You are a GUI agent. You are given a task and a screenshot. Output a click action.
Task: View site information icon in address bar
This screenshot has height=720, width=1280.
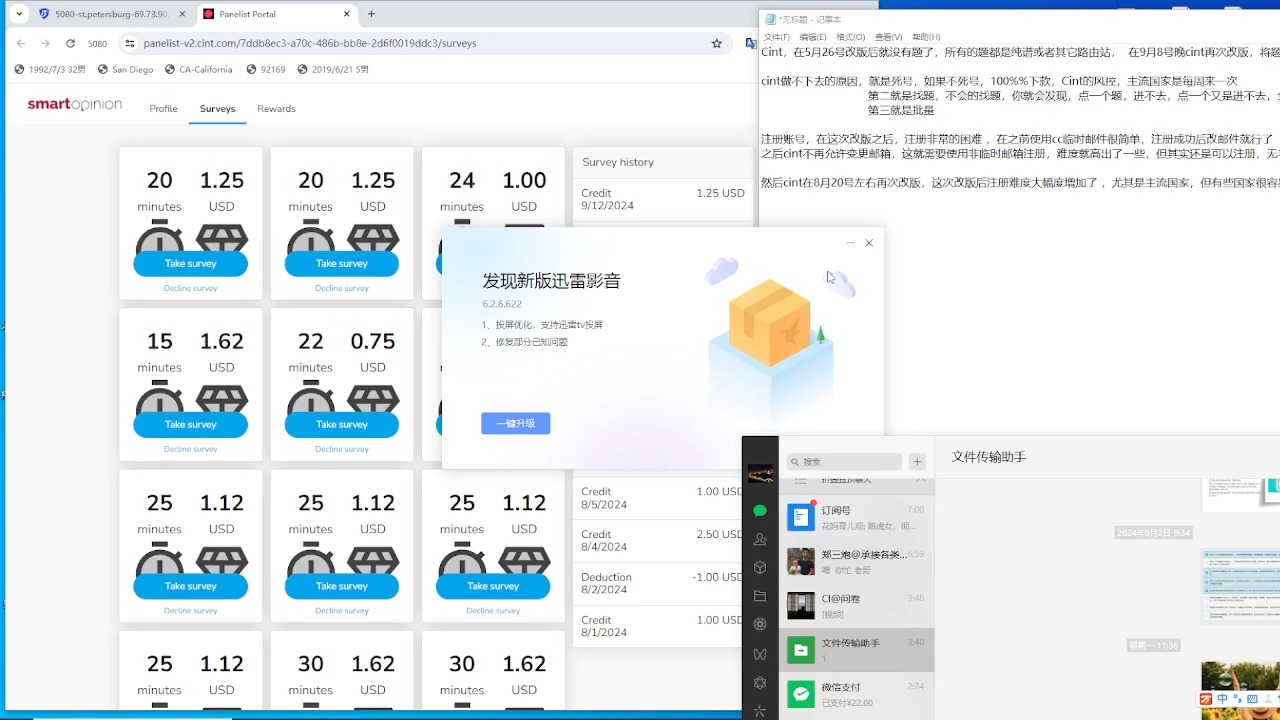coord(129,44)
